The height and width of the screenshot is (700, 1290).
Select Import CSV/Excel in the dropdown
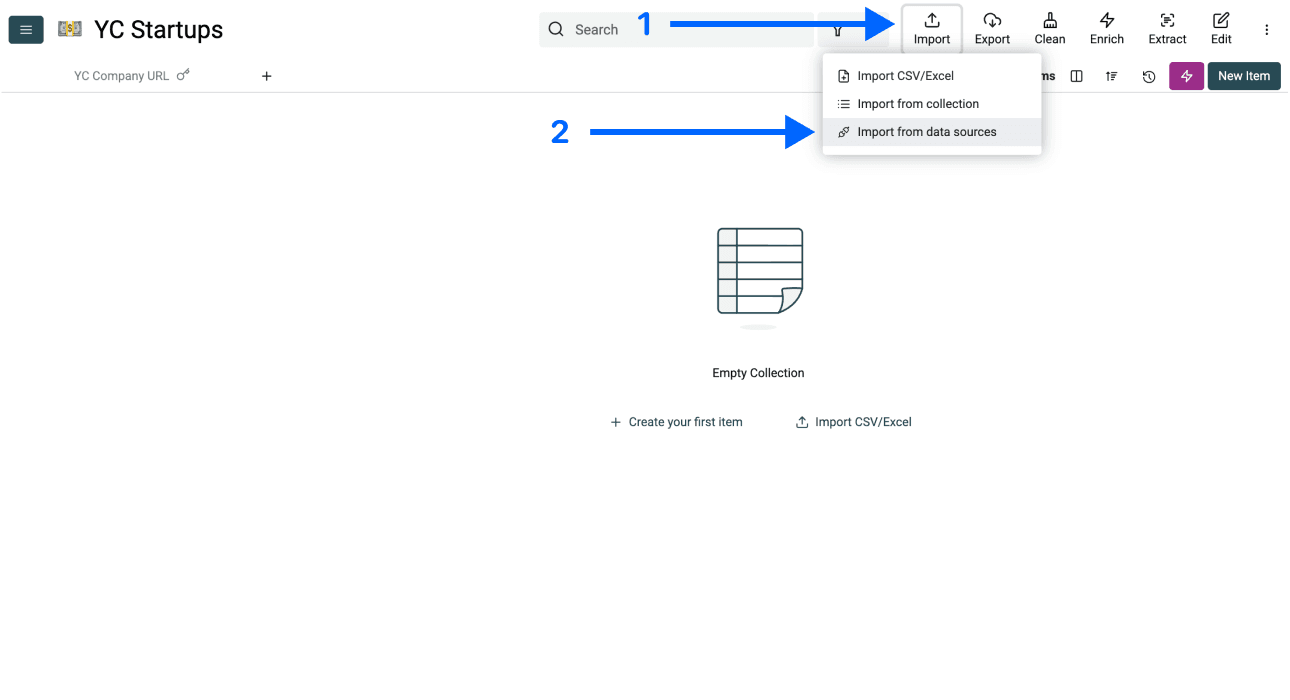click(x=903, y=75)
